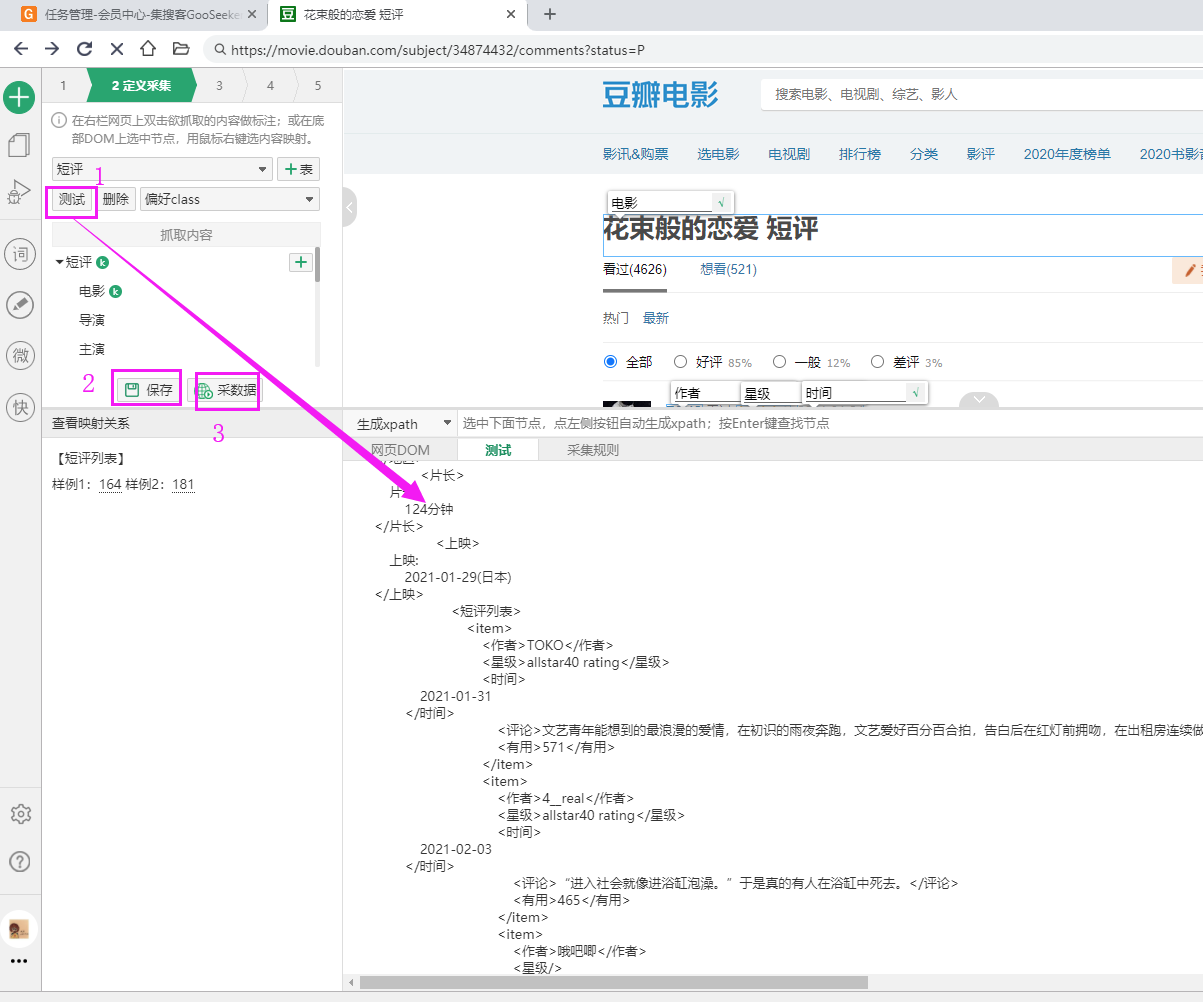The image size is (1203, 1002).
Task: Go to step 4 of the wizard
Action: coord(270,85)
